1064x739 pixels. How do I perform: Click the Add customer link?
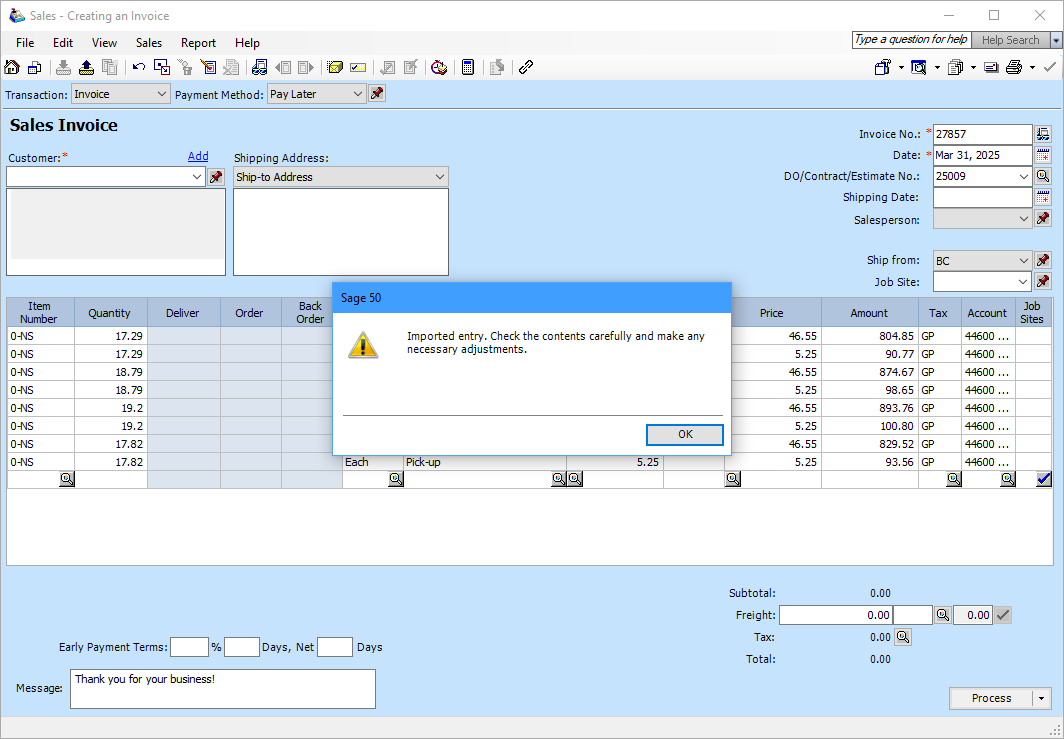[198, 156]
